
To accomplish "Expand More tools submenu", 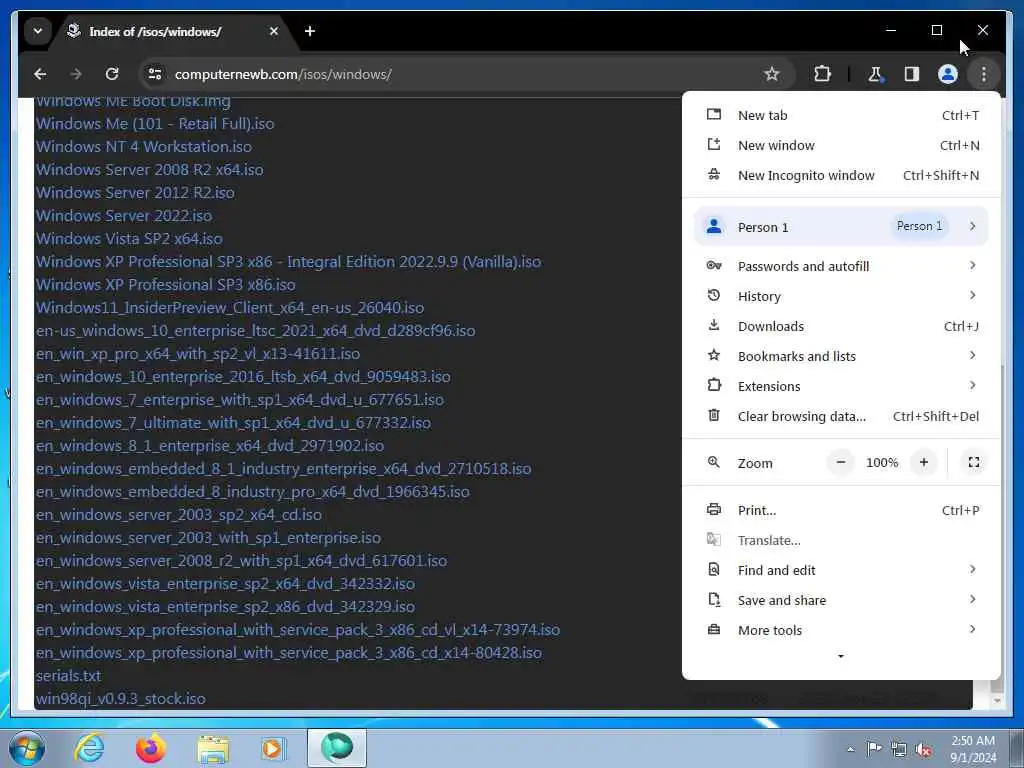I will click(x=841, y=630).
